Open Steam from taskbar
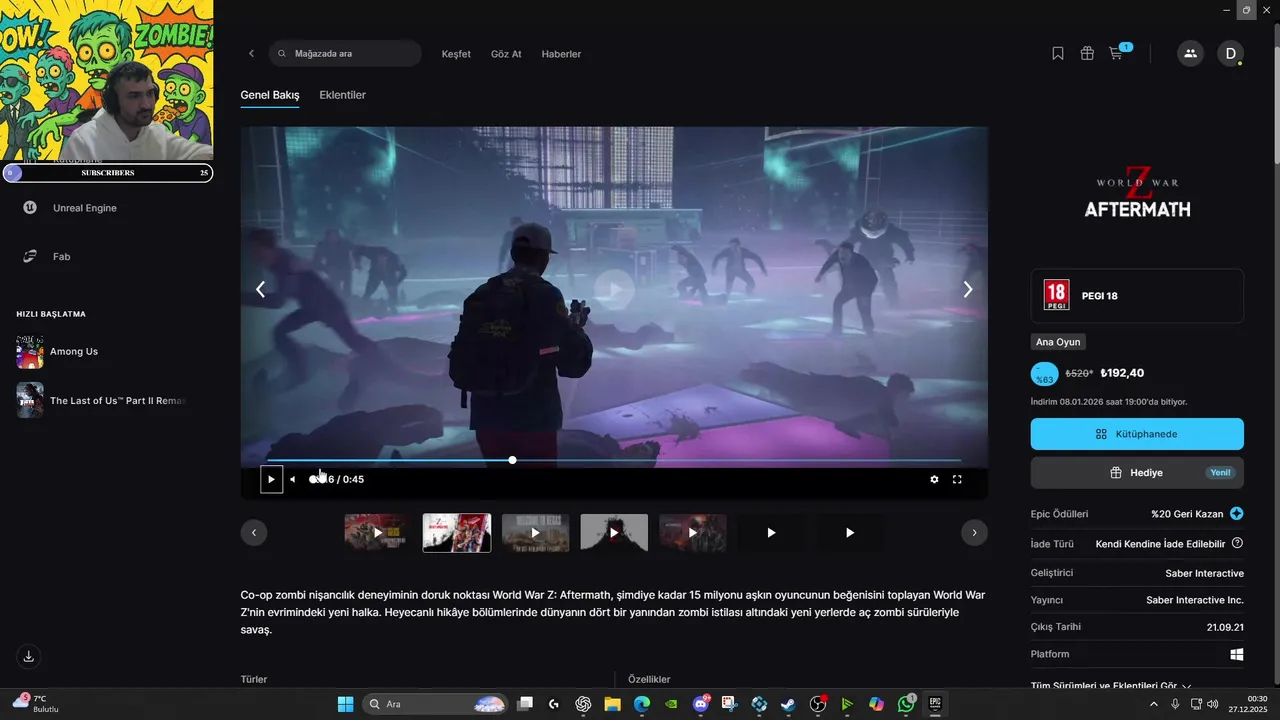Screen dimensions: 1280x720 (788, 704)
